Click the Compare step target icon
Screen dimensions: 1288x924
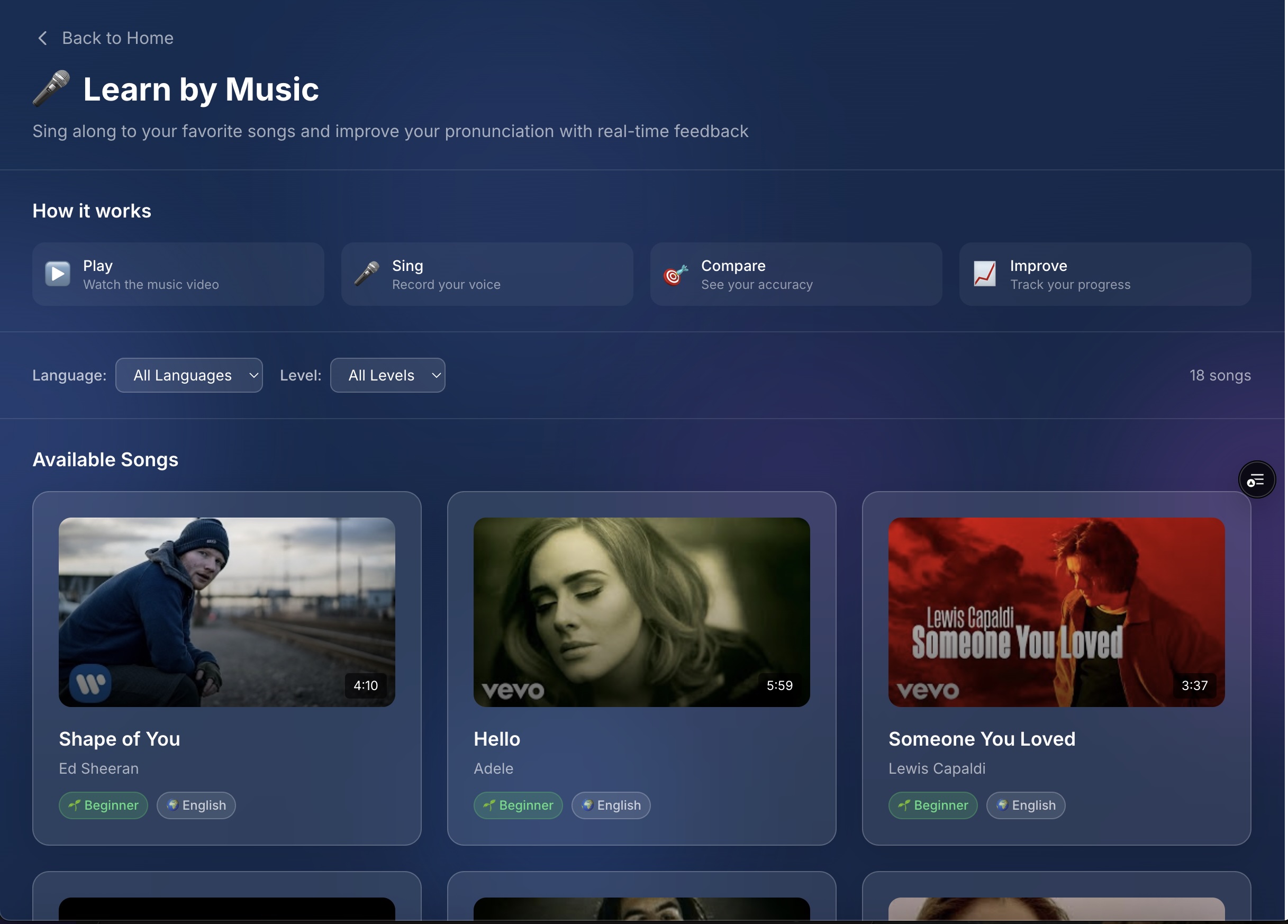[676, 274]
